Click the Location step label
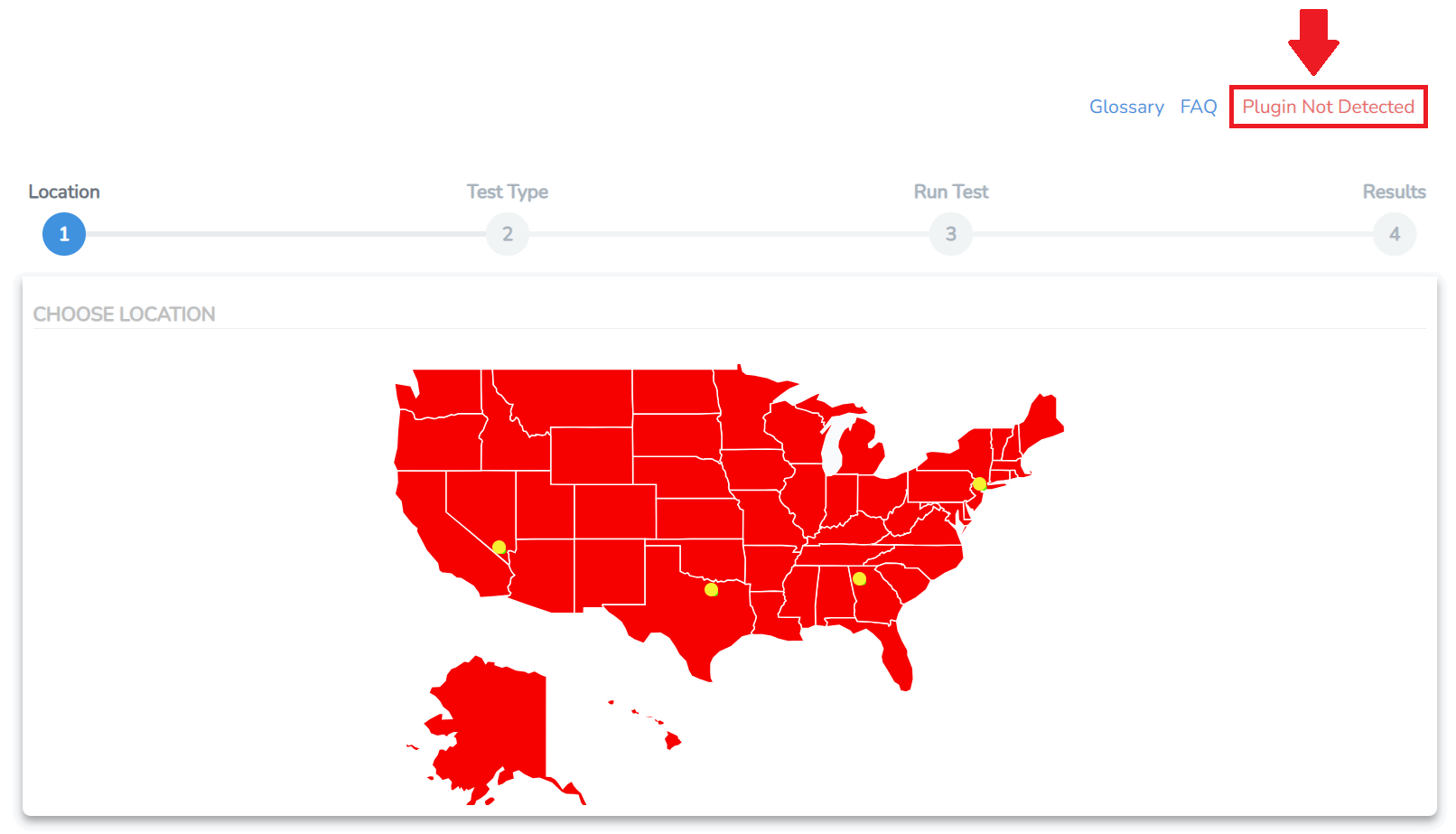The width and height of the screenshot is (1456, 834). point(64,192)
